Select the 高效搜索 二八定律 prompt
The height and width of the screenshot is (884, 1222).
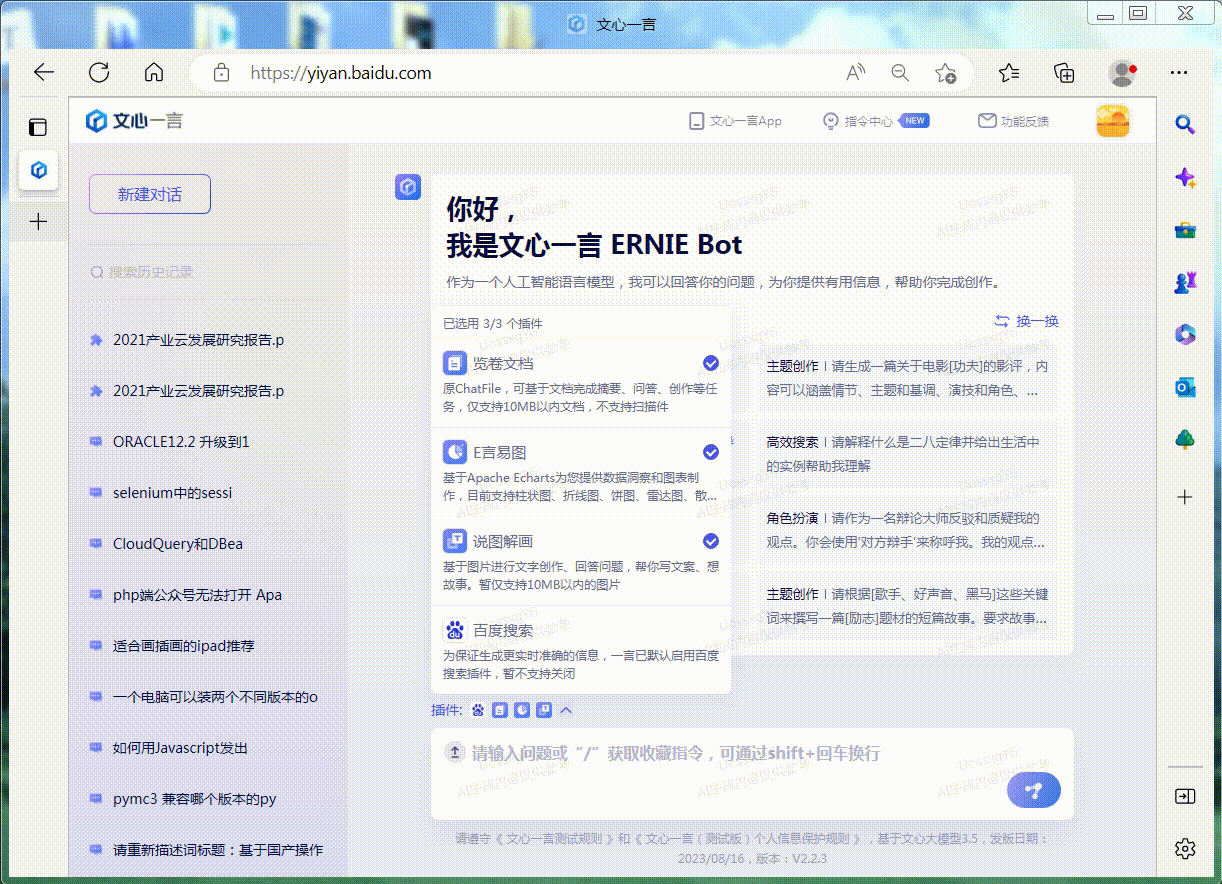click(x=908, y=454)
